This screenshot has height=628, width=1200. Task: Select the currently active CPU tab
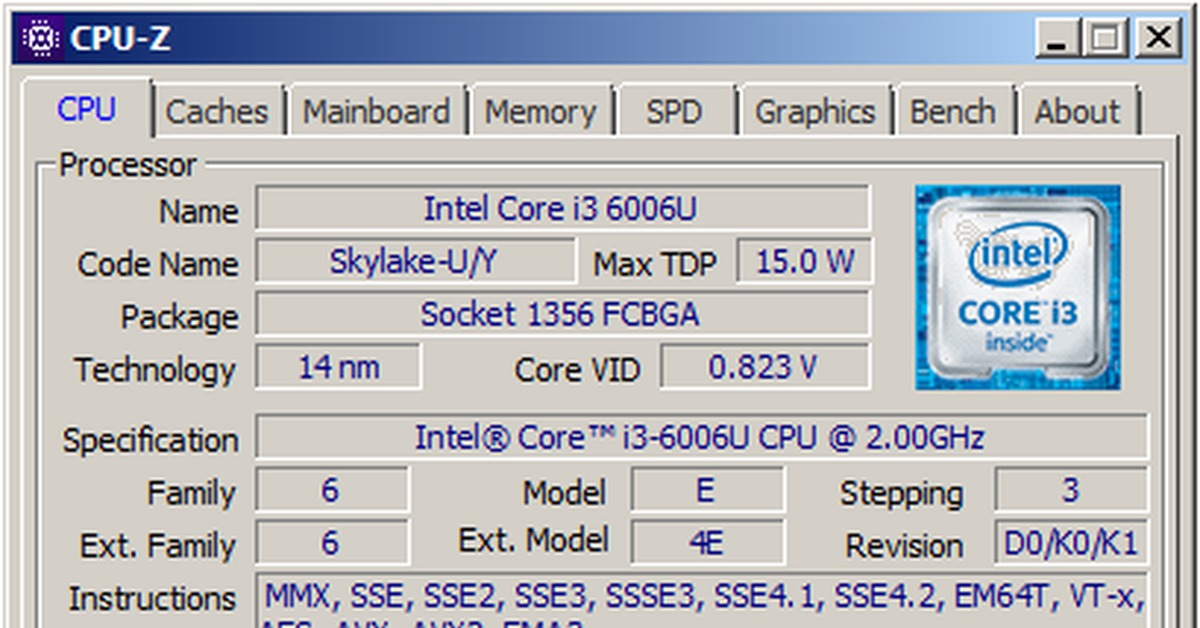pos(88,112)
